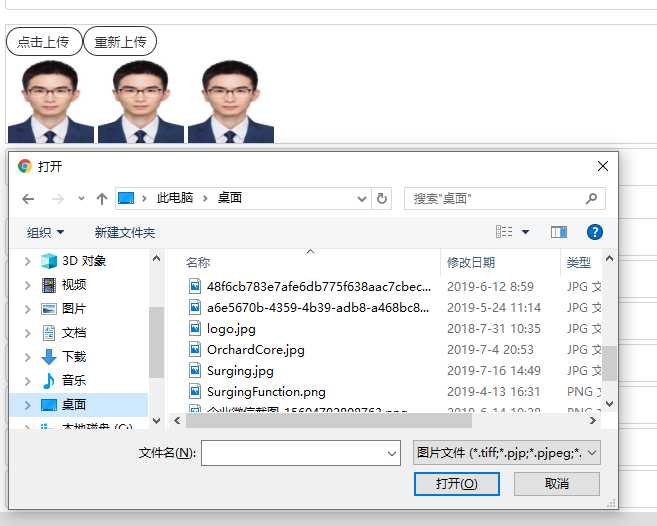Image resolution: width=657 pixels, height=526 pixels.
Task: Open the 组织 menu
Action: [x=45, y=232]
